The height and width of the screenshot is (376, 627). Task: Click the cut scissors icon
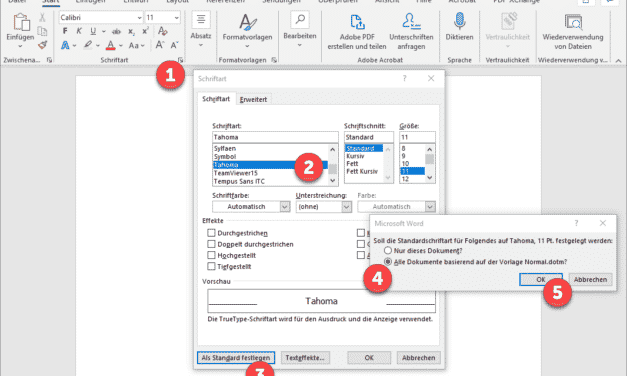click(x=42, y=17)
